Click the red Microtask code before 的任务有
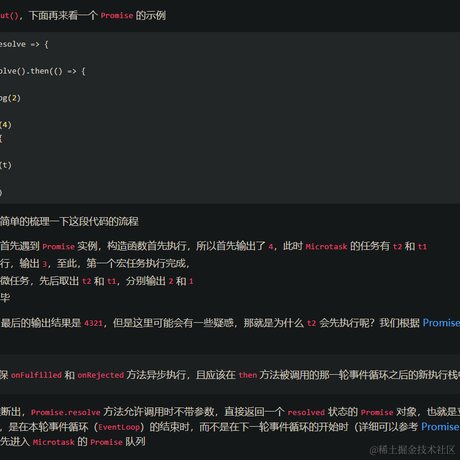The height and width of the screenshot is (460, 460). [x=326, y=247]
